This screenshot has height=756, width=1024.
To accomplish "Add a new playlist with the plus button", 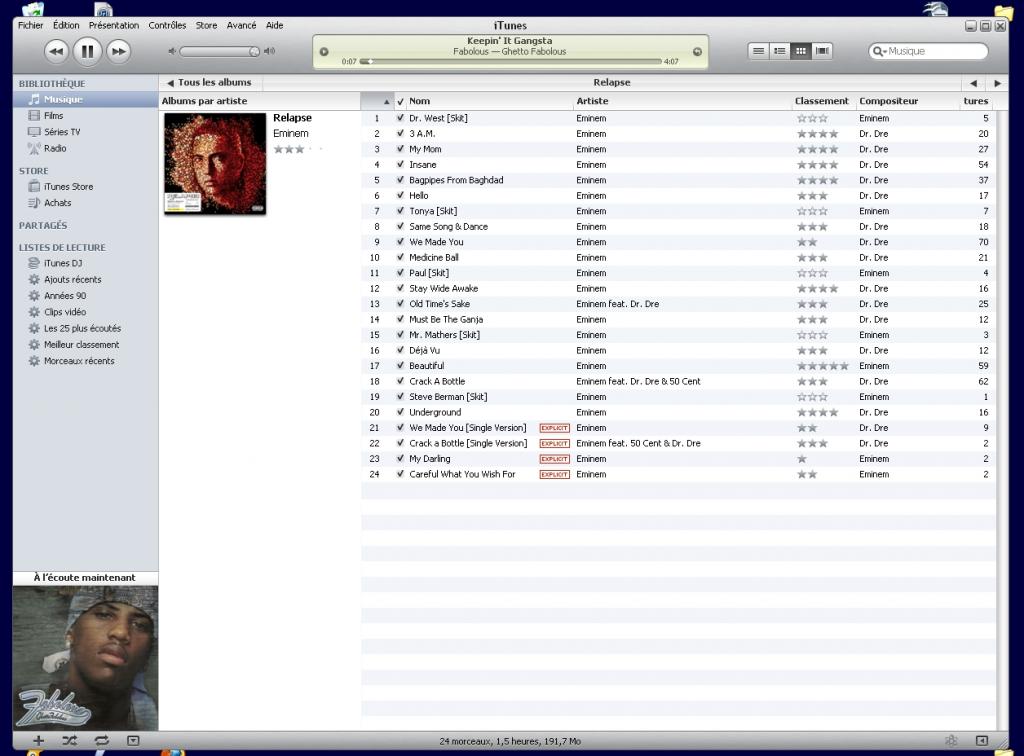I will click(x=39, y=740).
